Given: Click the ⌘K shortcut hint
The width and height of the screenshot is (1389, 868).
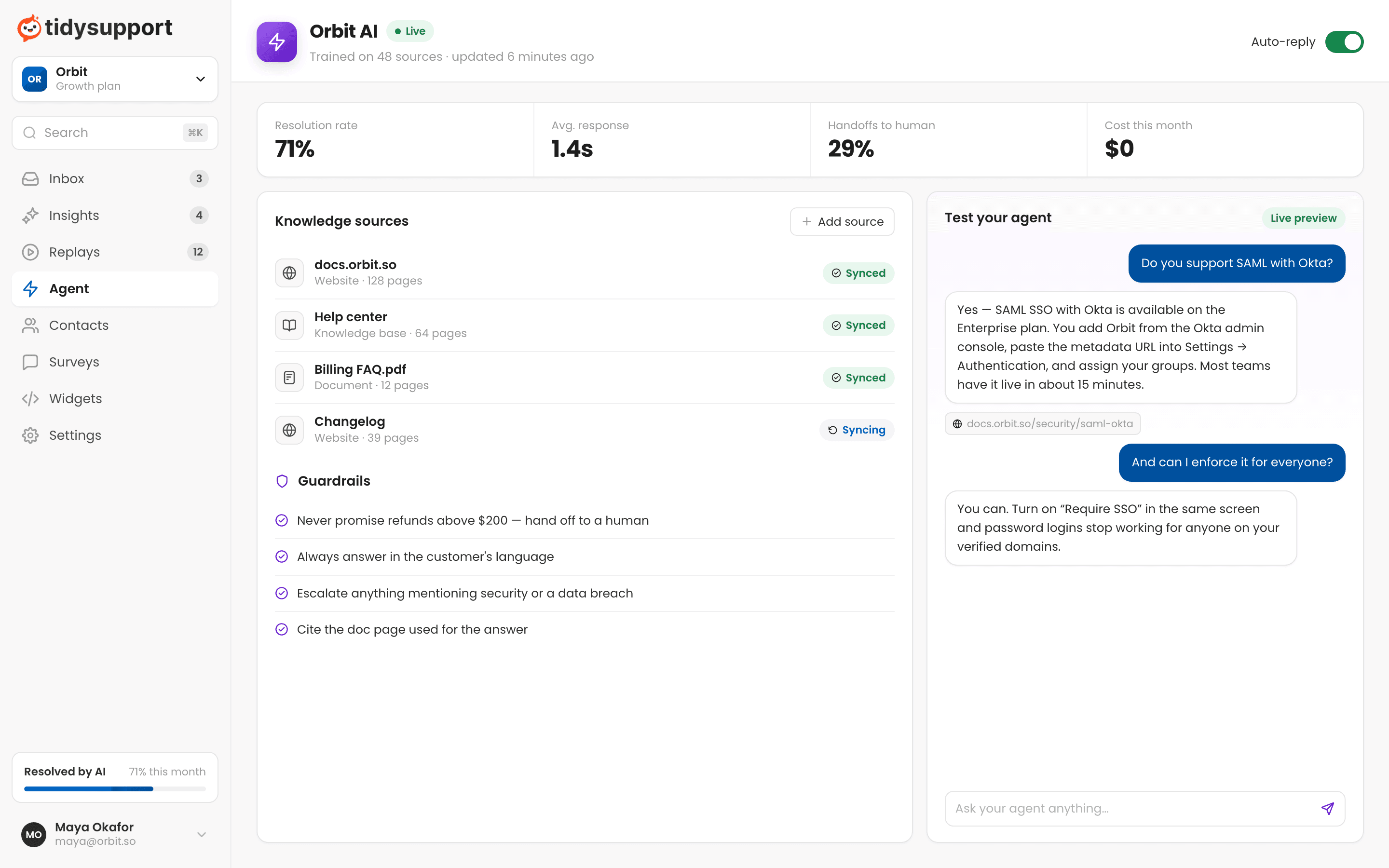Looking at the screenshot, I should click(195, 133).
